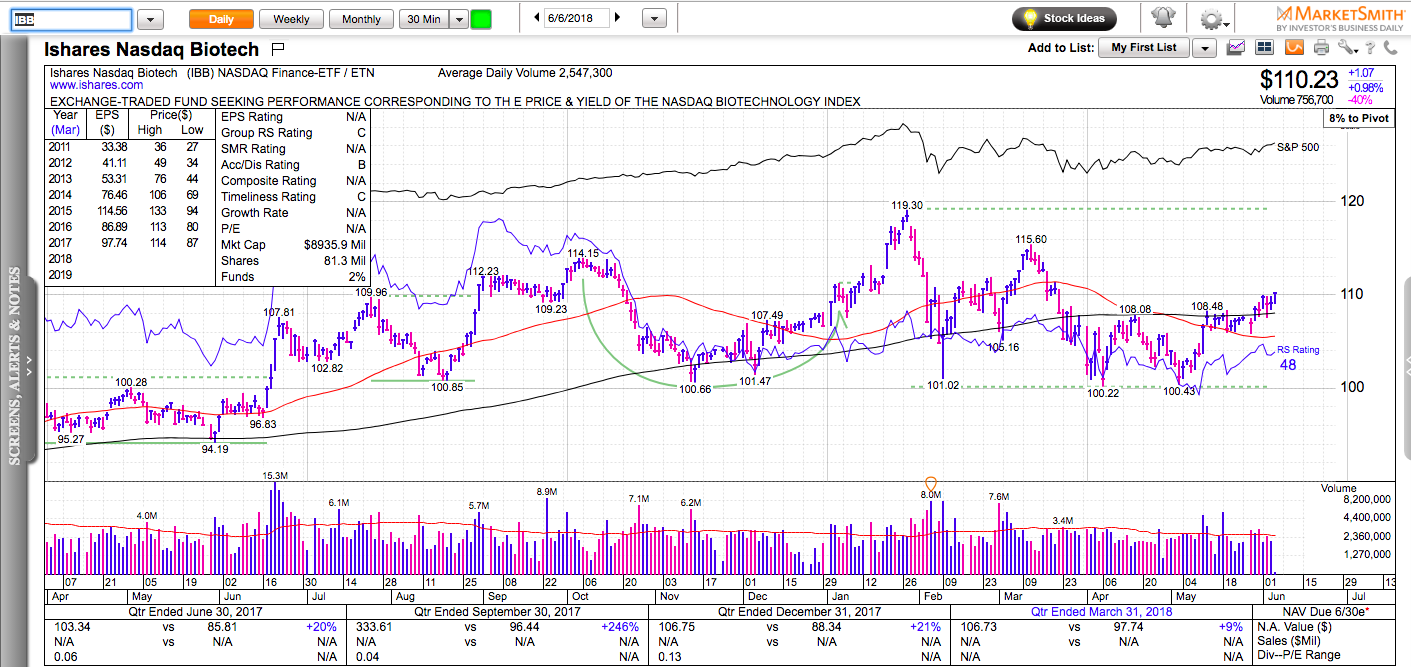
Task: Open Stock Ideas
Action: [x=1064, y=19]
